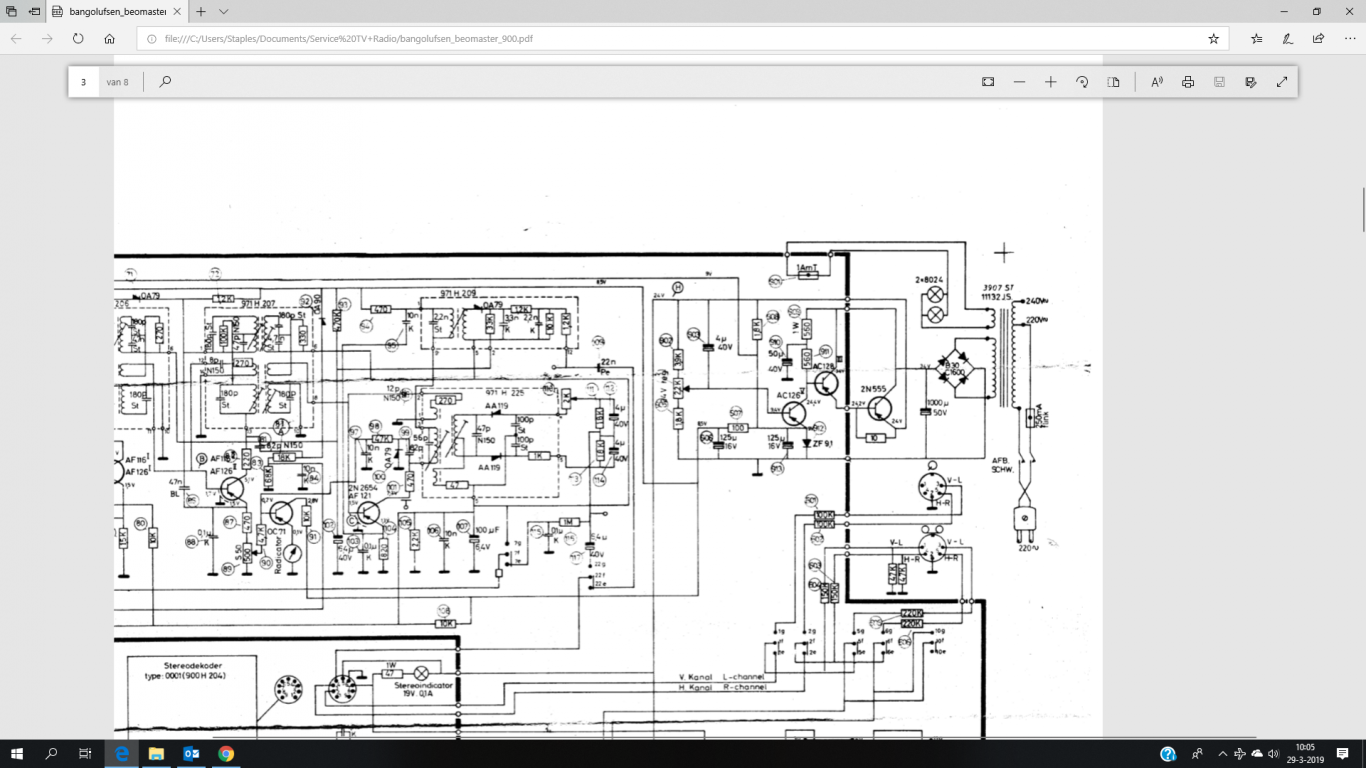1366x768 pixels.
Task: Click the airplane mode network icon
Action: [1240, 754]
